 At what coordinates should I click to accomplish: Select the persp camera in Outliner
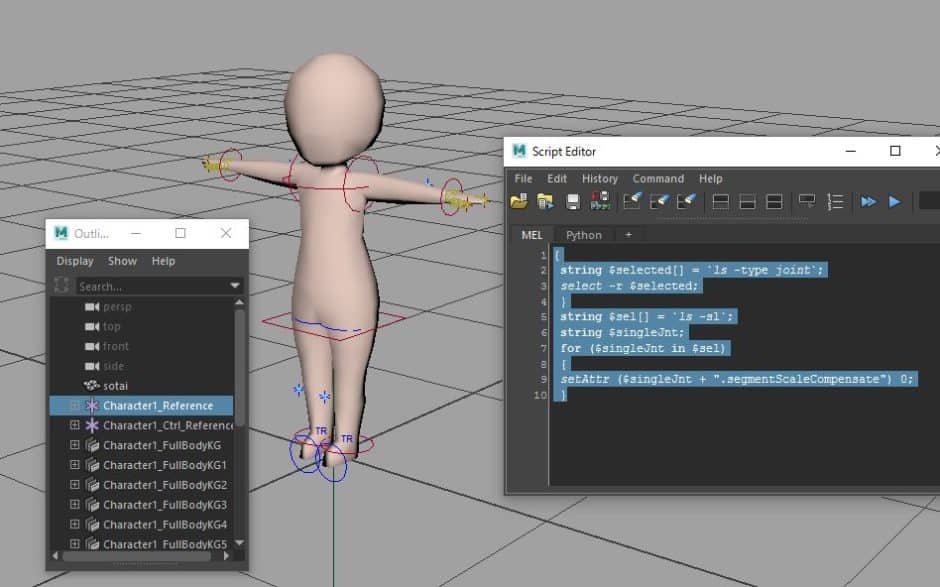[114, 306]
